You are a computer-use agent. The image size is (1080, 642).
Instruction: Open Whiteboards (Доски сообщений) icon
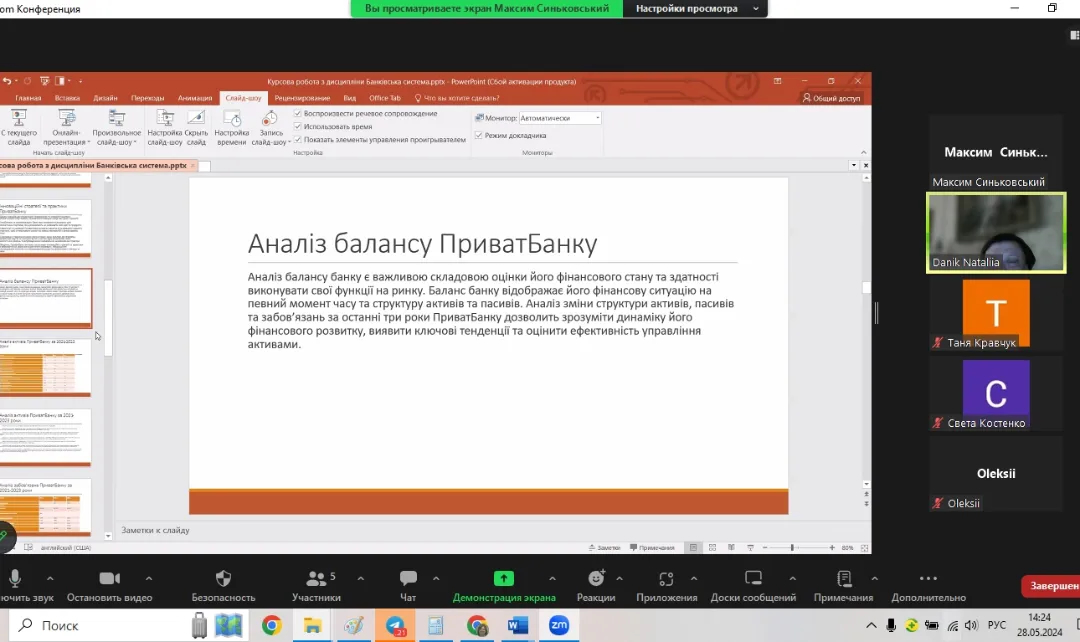pos(753,579)
